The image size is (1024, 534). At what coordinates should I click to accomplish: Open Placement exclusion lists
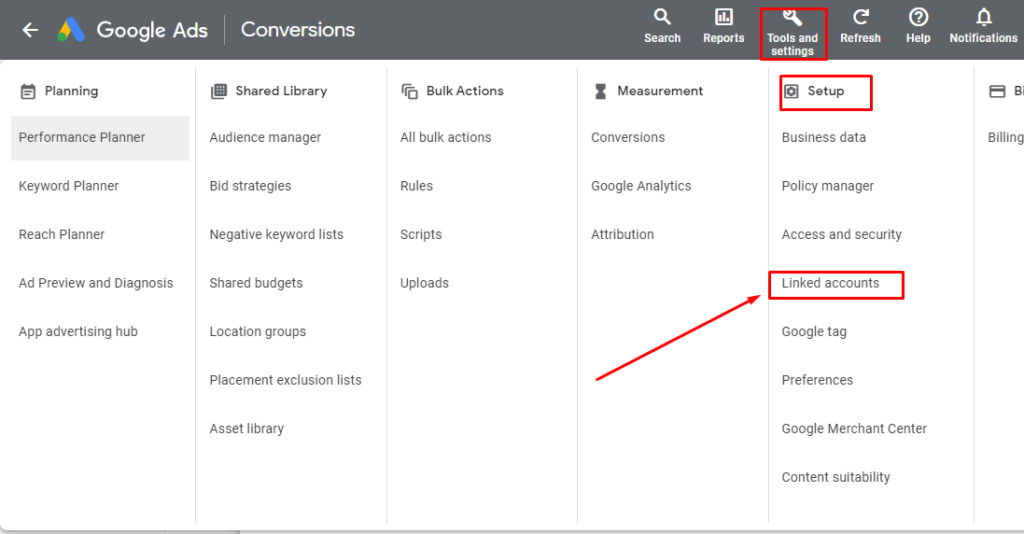tap(285, 380)
